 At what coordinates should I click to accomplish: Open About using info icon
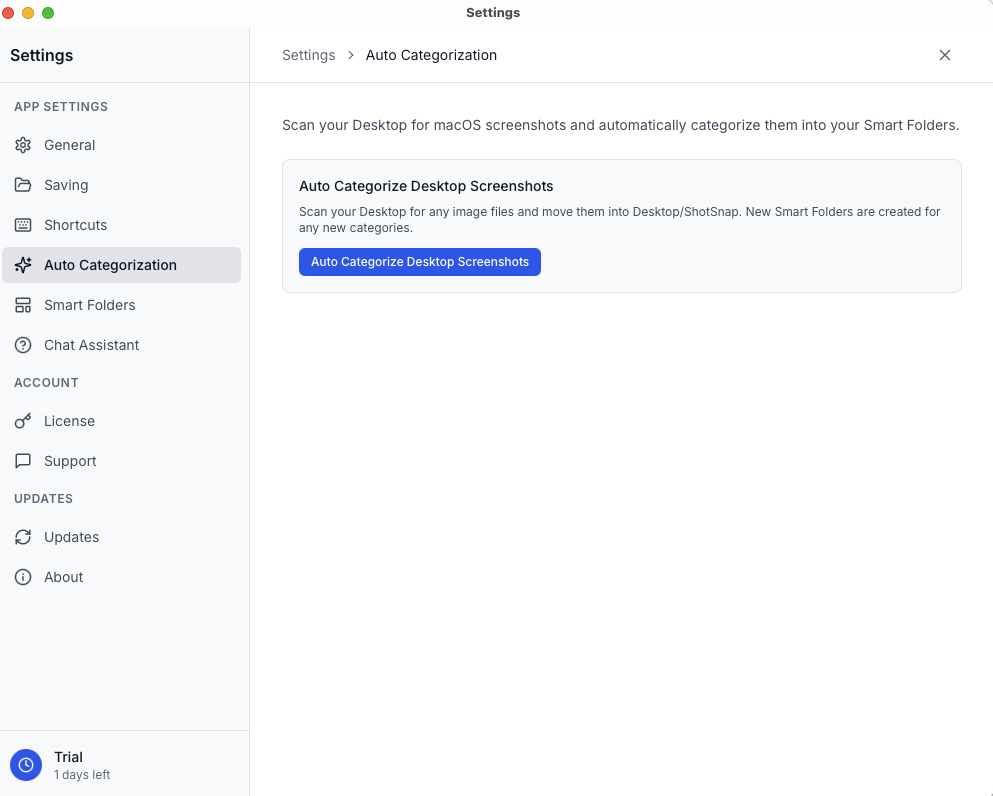click(23, 577)
